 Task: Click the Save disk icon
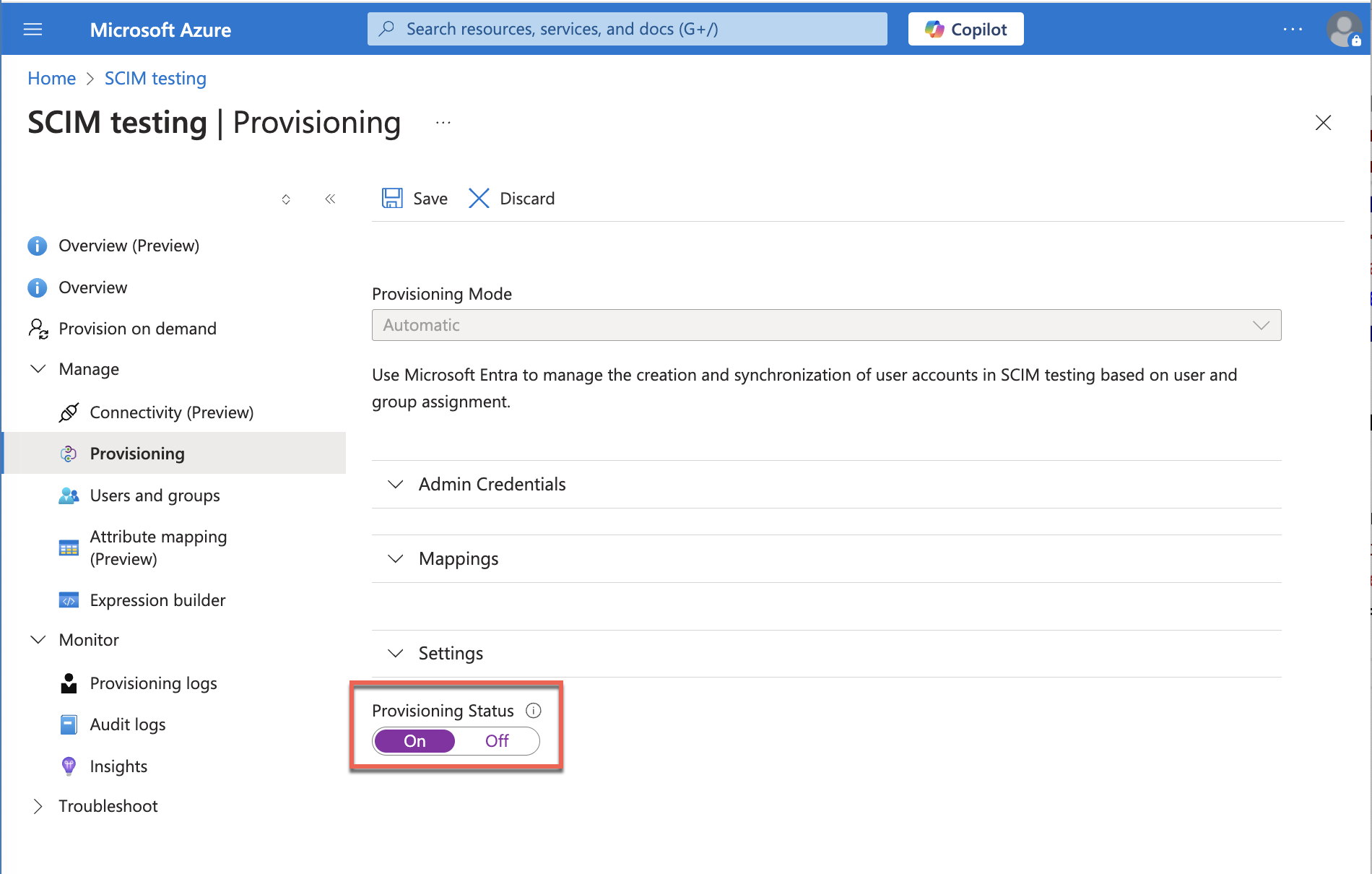392,198
